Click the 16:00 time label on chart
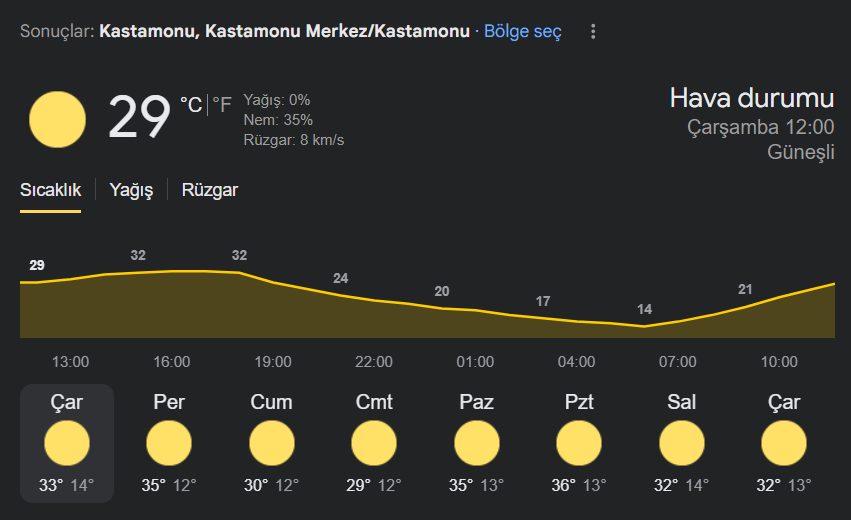This screenshot has height=520, width=851. (172, 362)
